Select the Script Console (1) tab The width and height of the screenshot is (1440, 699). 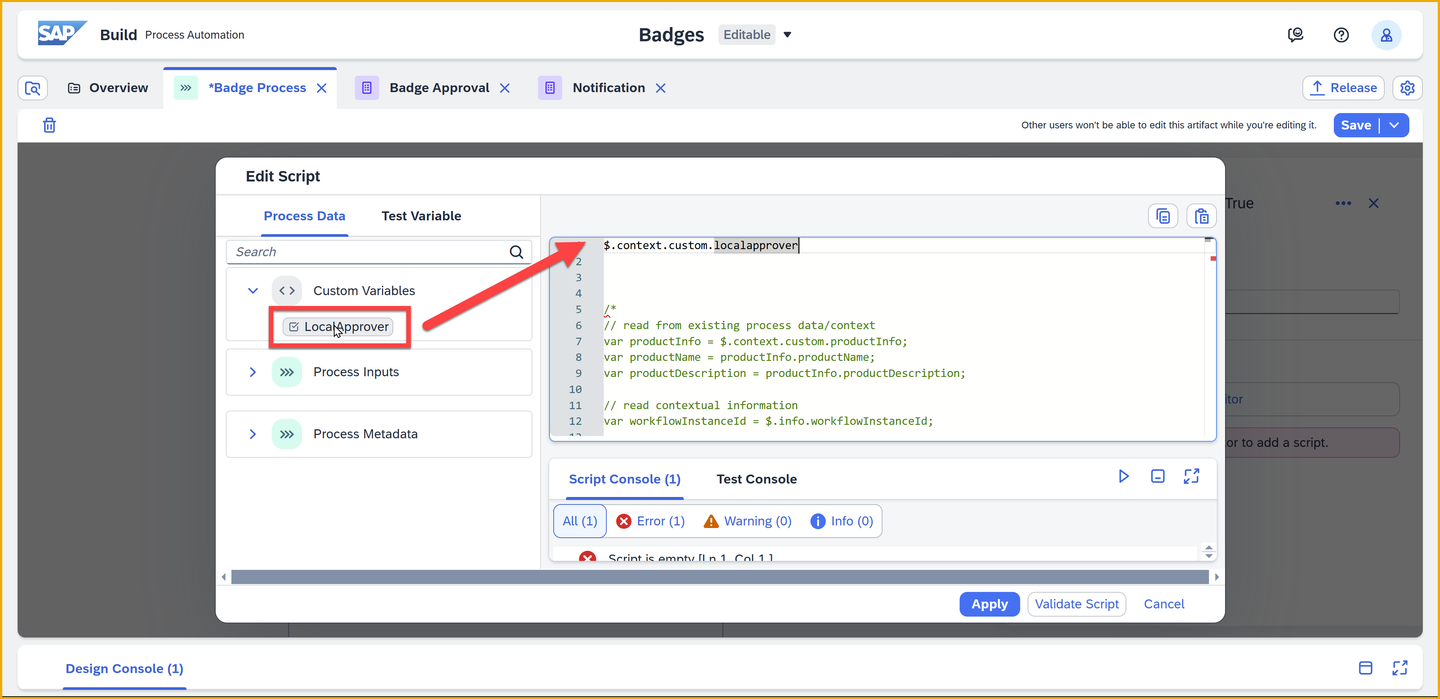coord(624,479)
